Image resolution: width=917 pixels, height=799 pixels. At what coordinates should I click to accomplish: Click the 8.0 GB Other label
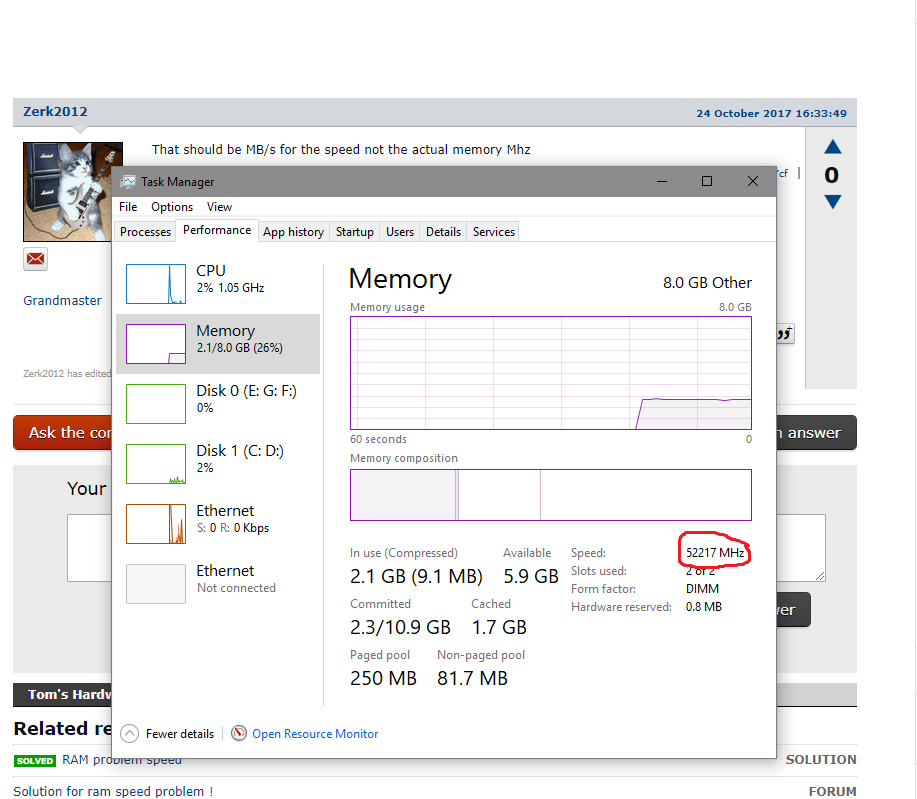(707, 283)
